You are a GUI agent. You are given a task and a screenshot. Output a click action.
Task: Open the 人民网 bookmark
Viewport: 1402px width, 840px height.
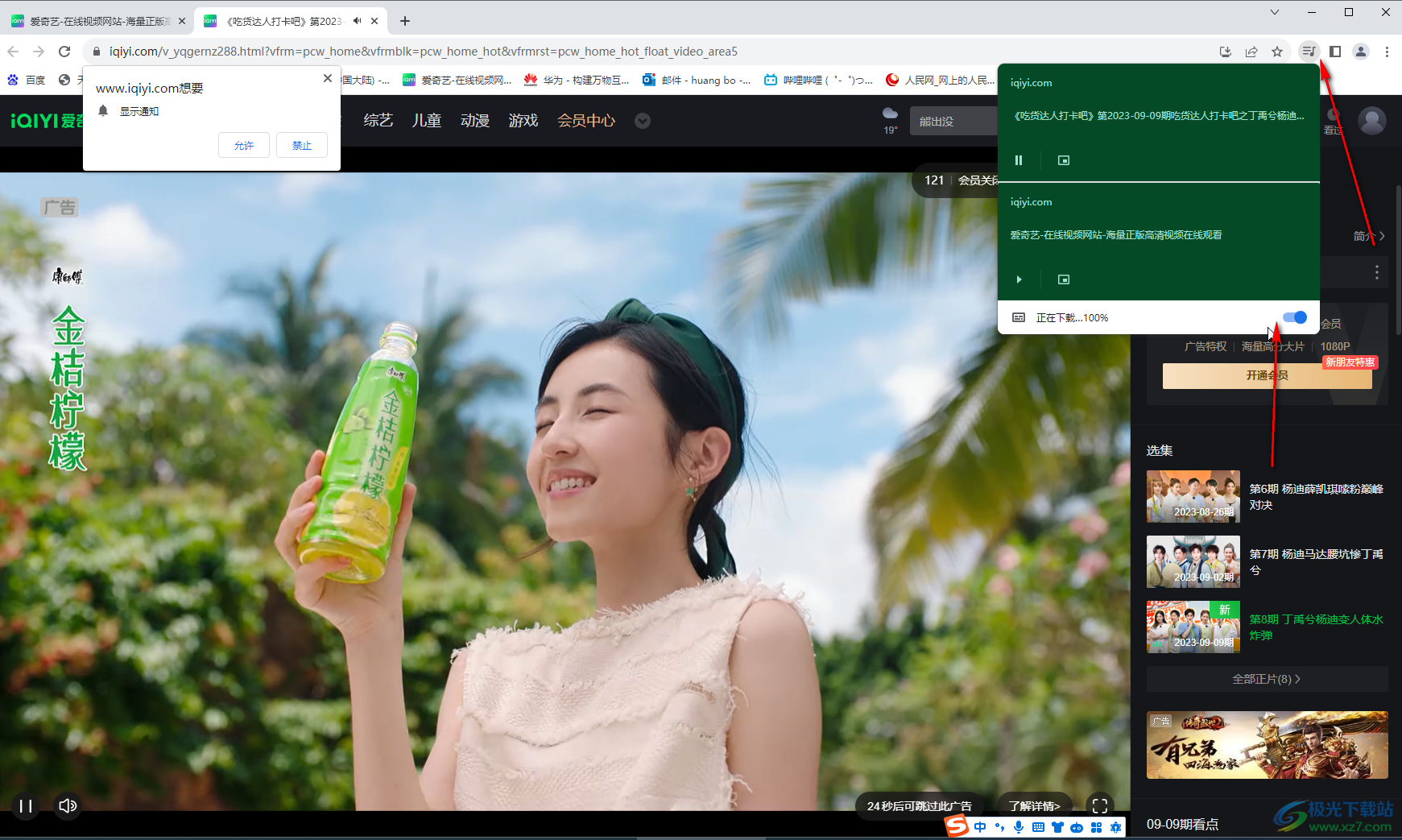940,80
